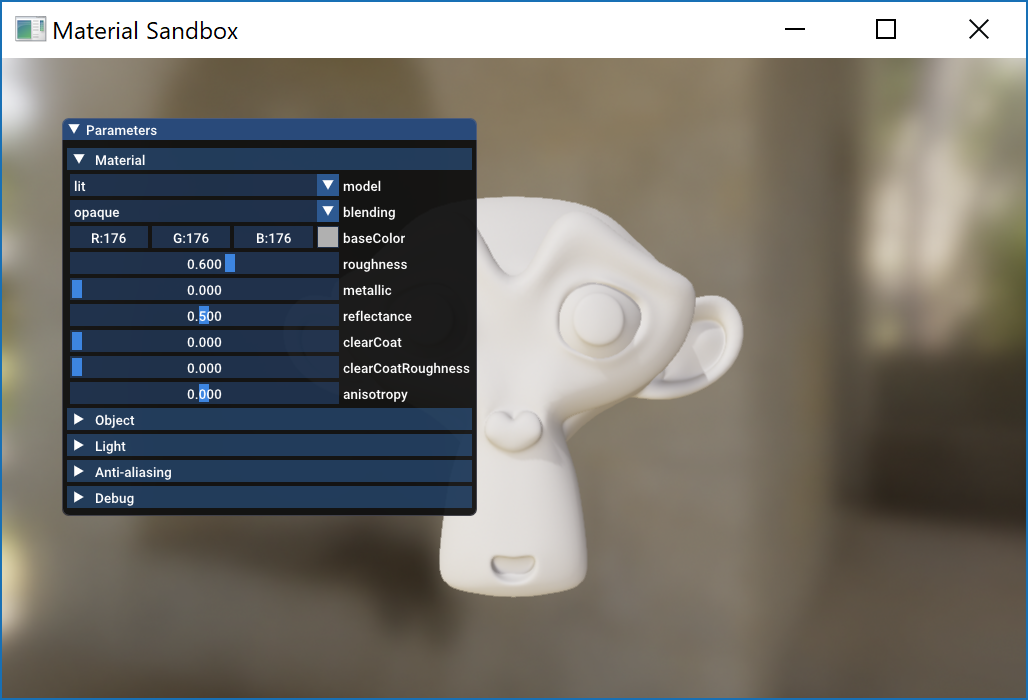The height and width of the screenshot is (700, 1028).
Task: Click the reflectance slider
Action: coord(204,316)
